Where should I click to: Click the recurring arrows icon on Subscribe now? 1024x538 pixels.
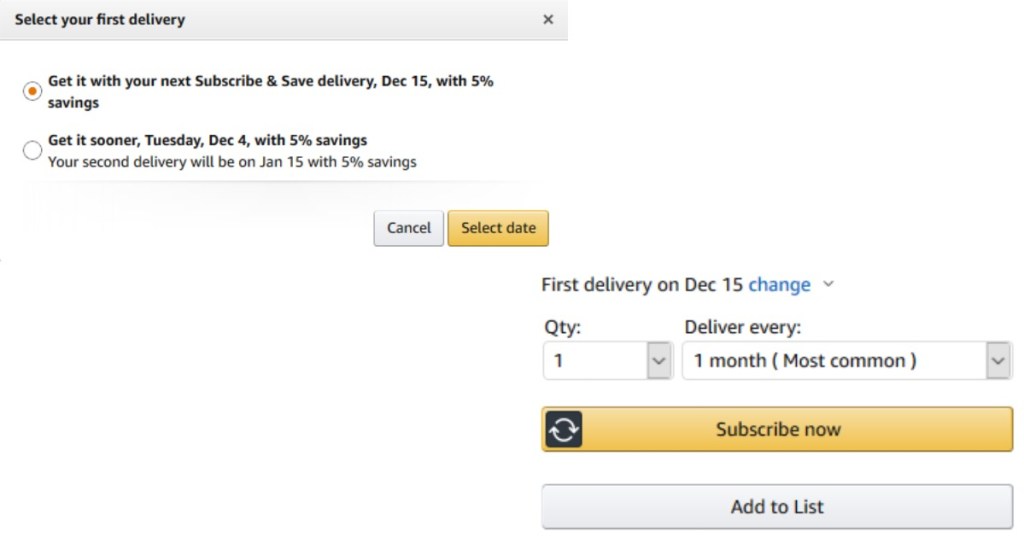564,429
